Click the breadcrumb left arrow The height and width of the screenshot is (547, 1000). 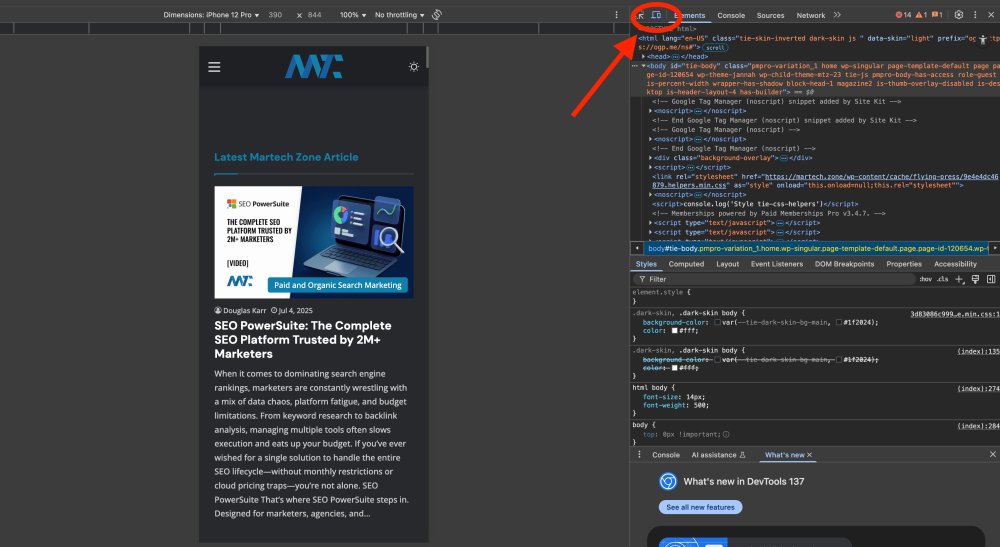[636, 248]
